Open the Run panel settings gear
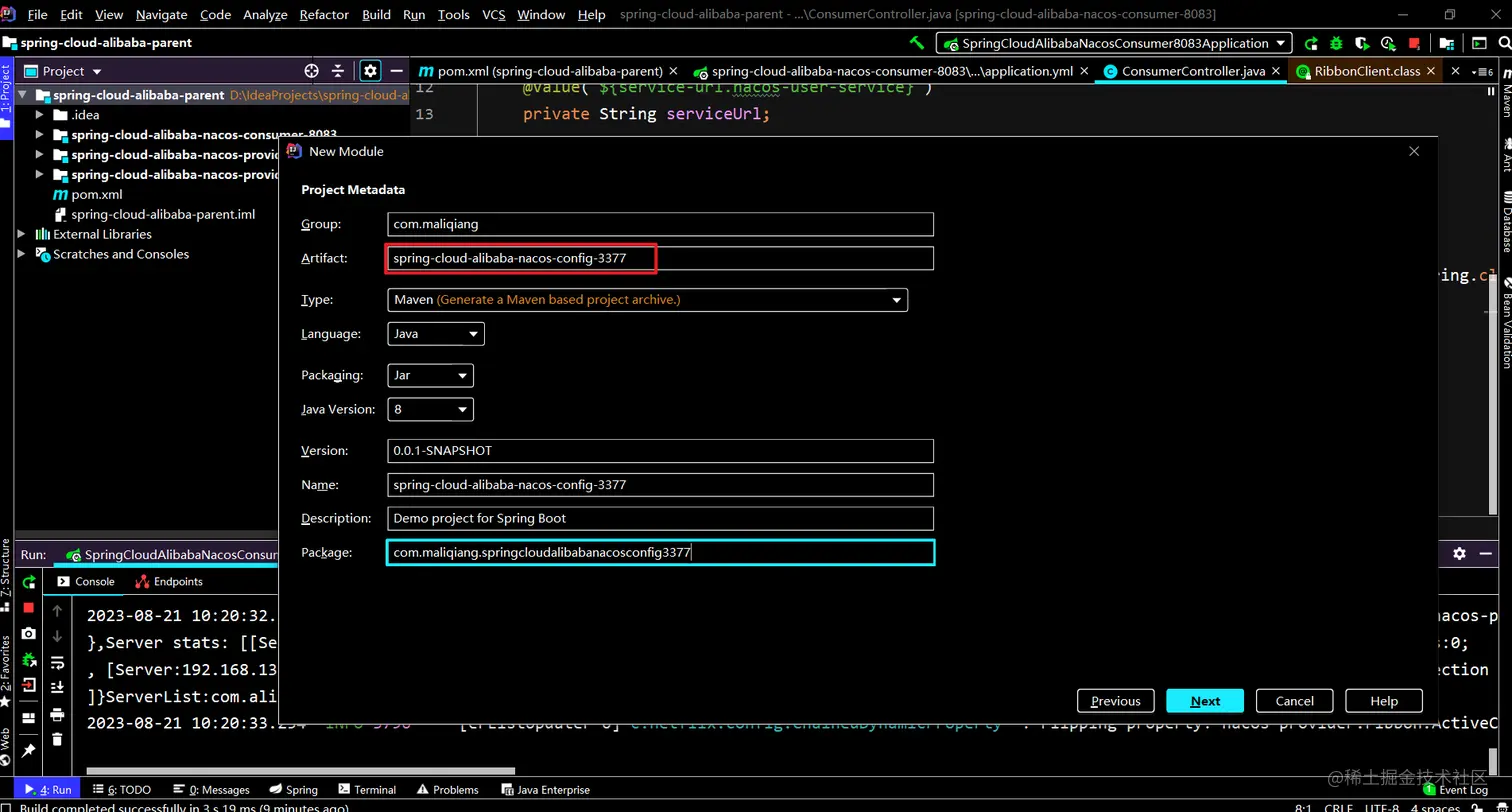The width and height of the screenshot is (1512, 812). click(1459, 554)
